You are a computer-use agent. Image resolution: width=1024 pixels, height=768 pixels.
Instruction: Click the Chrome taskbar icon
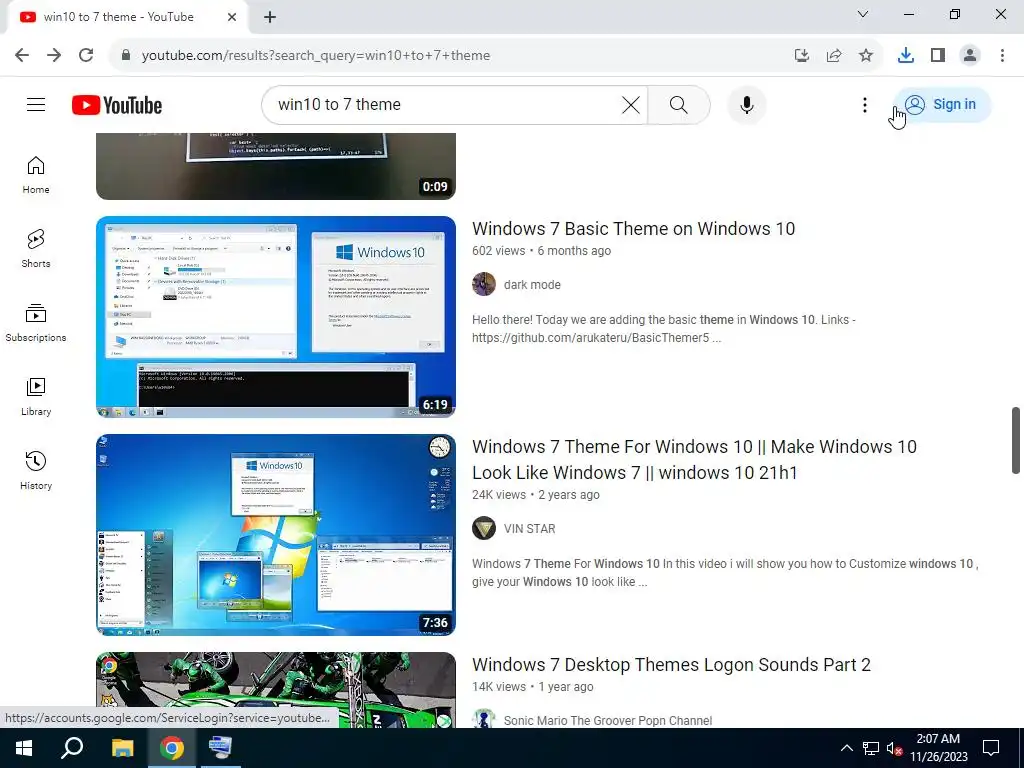coord(172,748)
